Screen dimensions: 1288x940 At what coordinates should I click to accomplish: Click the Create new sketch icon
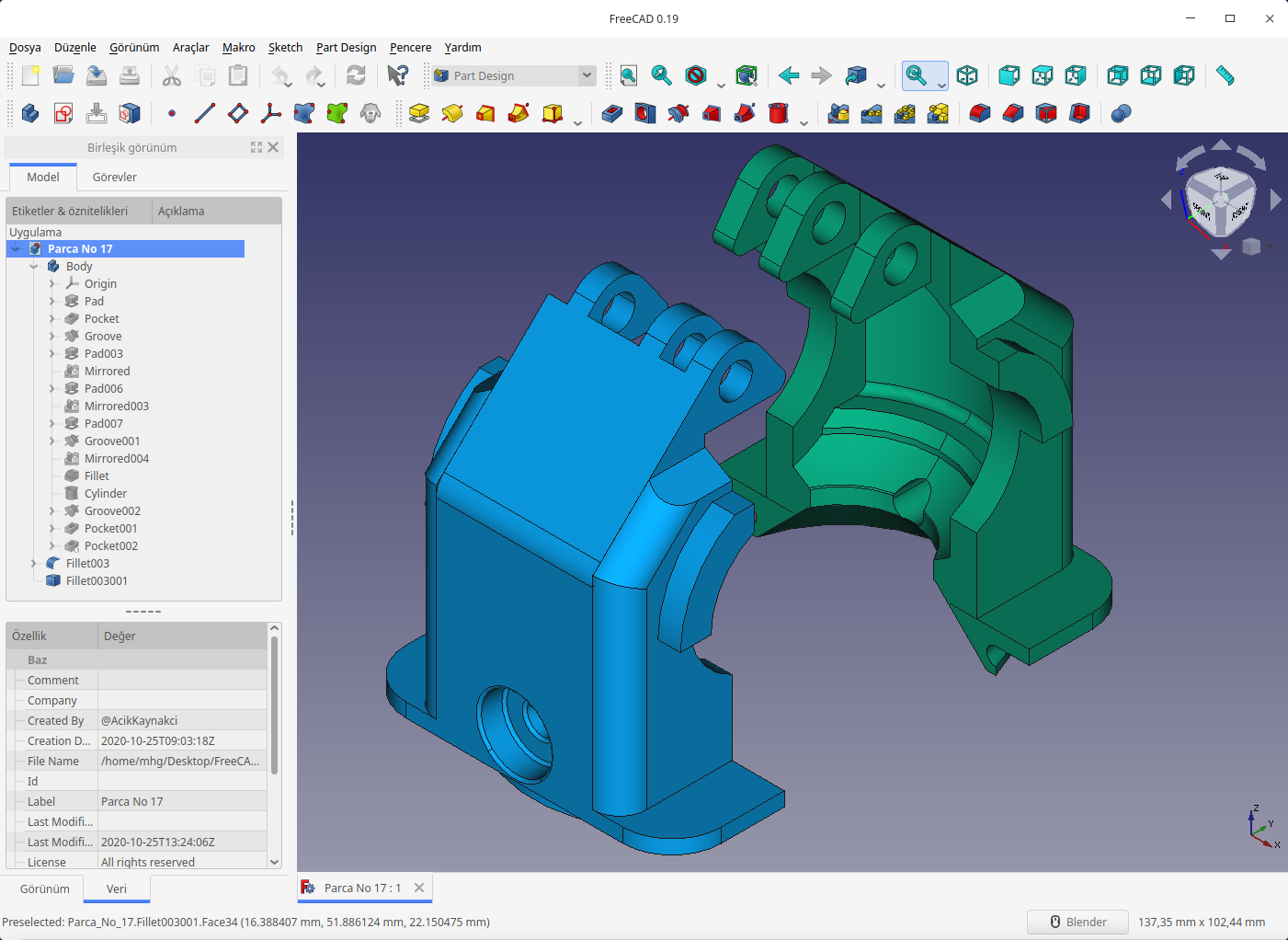[63, 113]
